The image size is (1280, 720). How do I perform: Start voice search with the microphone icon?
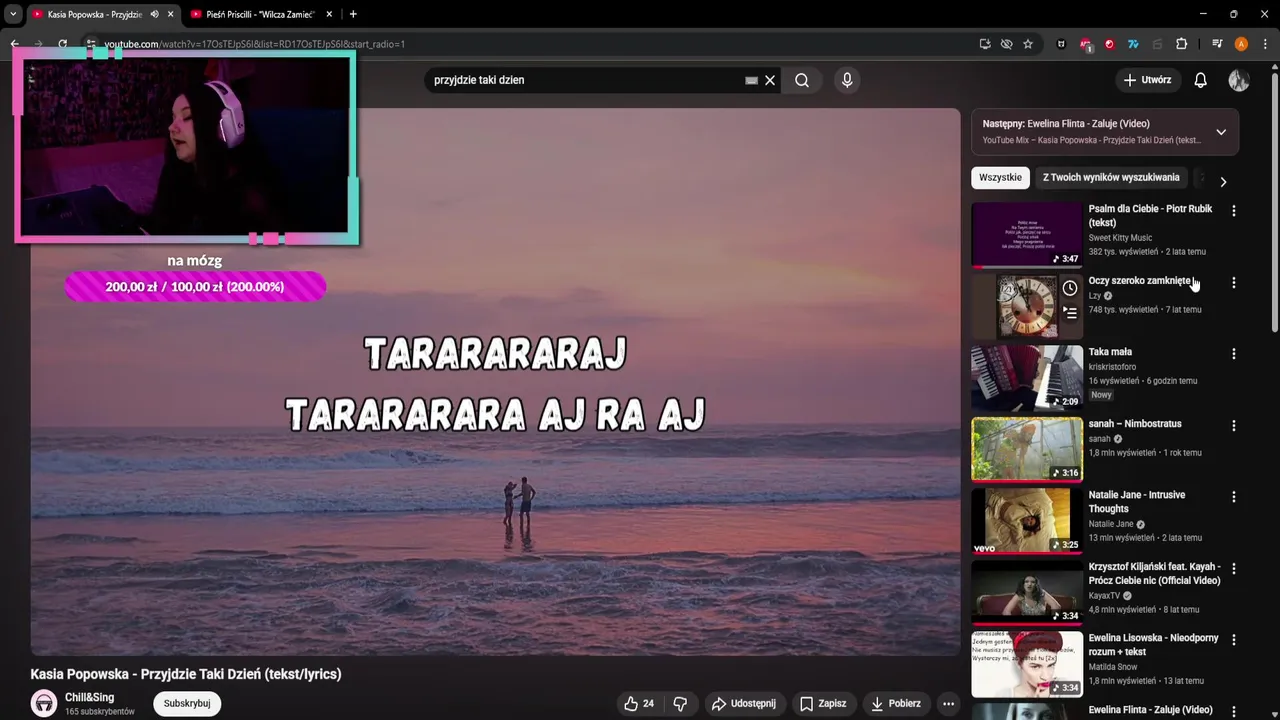(x=847, y=80)
